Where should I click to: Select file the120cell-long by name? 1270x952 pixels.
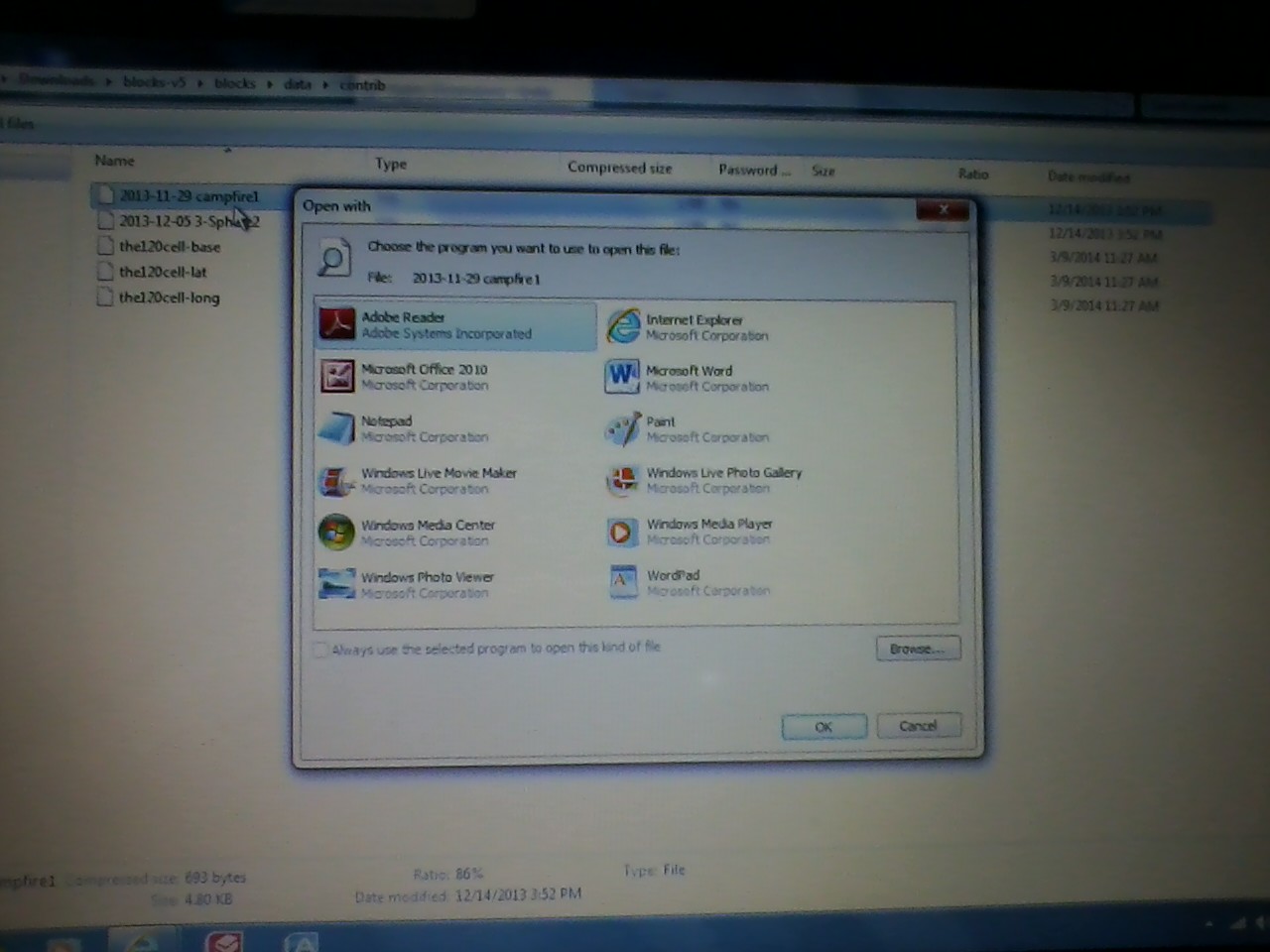coord(169,297)
